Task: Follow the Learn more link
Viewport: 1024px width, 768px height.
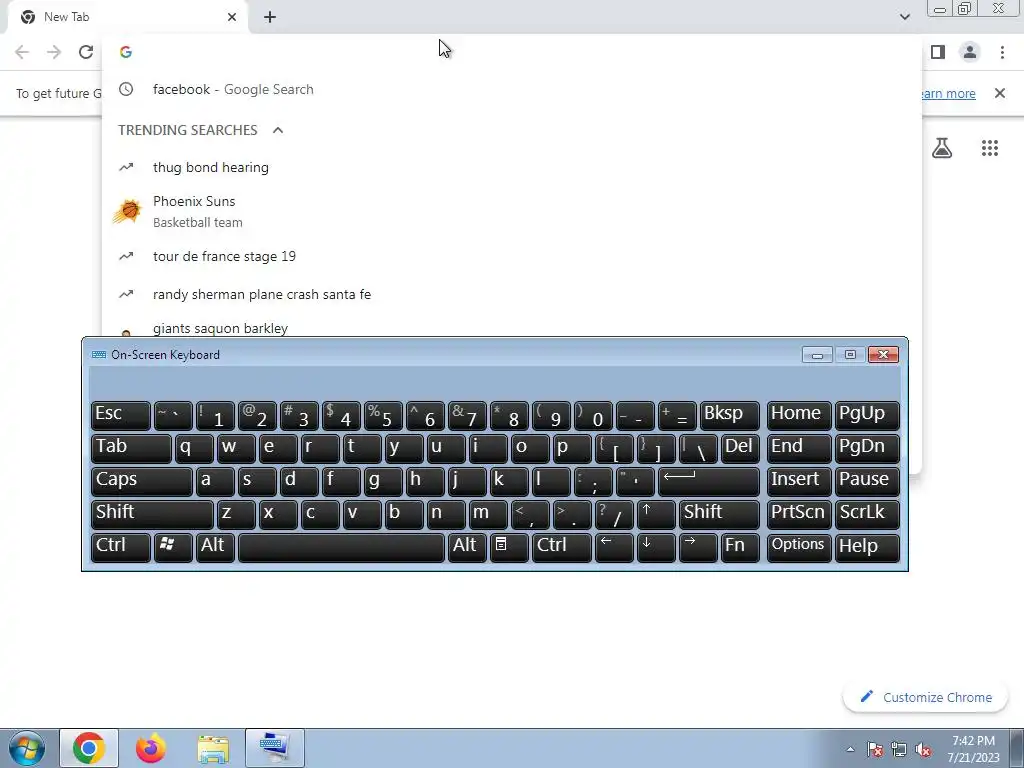Action: coord(947,93)
